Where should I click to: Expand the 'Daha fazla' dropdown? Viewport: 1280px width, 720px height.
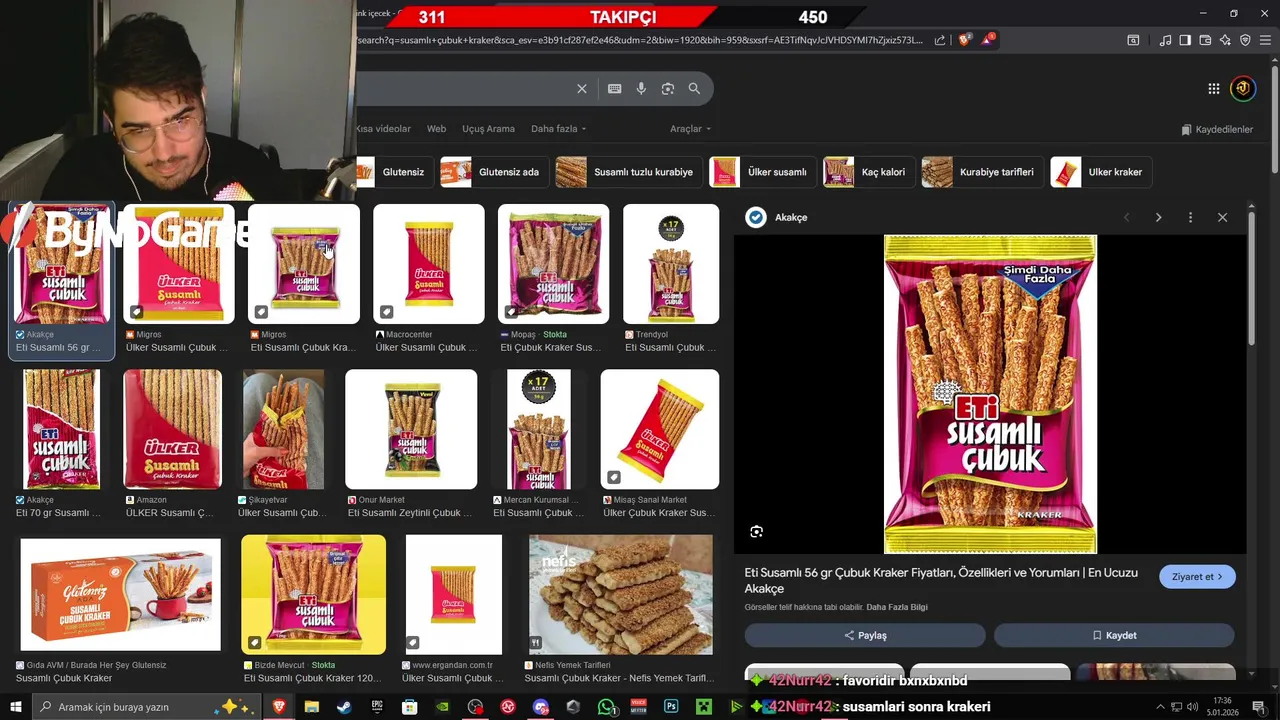(558, 129)
